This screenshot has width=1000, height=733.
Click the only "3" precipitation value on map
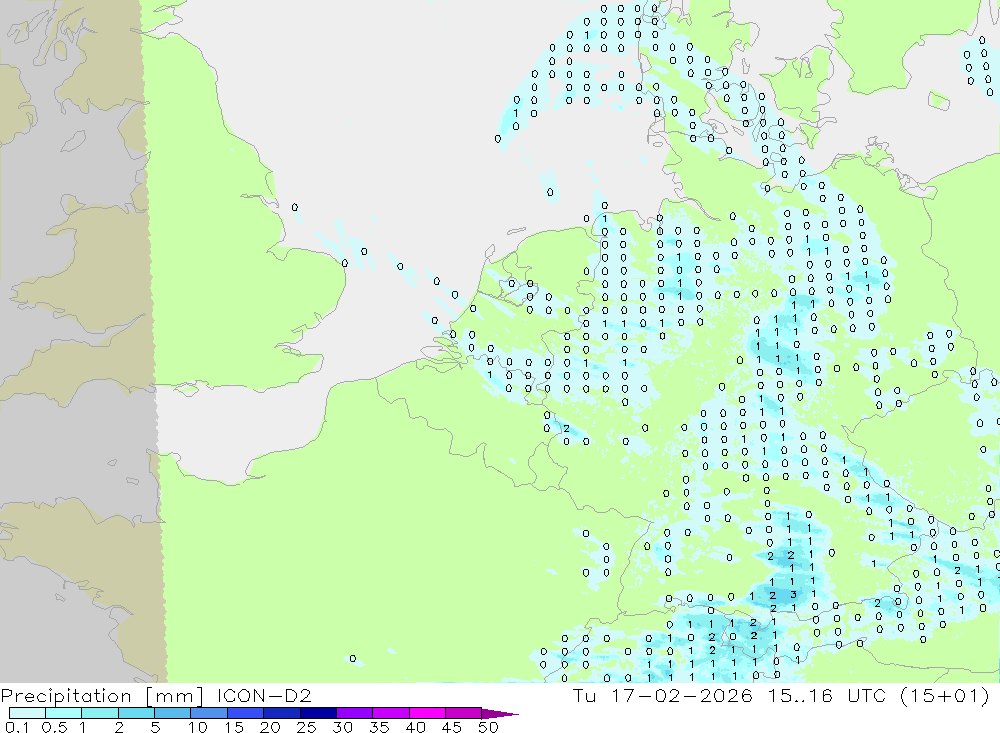[793, 595]
